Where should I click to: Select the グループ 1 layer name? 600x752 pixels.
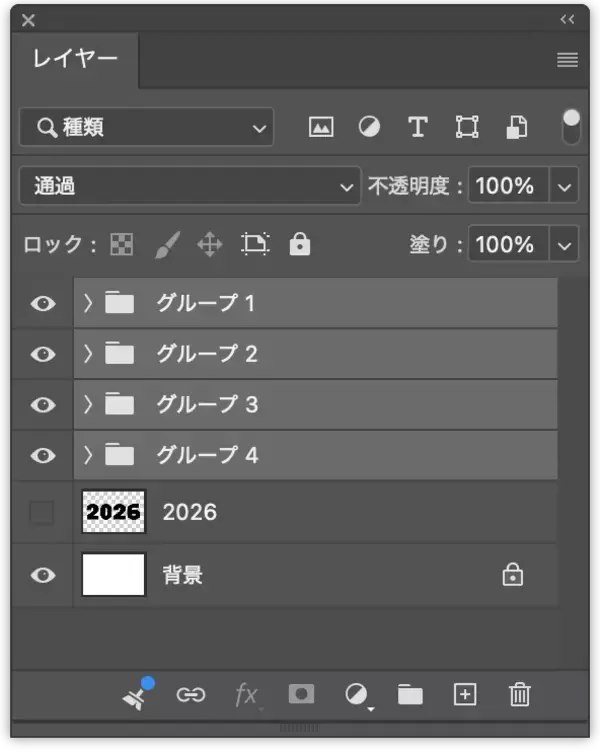click(206, 303)
